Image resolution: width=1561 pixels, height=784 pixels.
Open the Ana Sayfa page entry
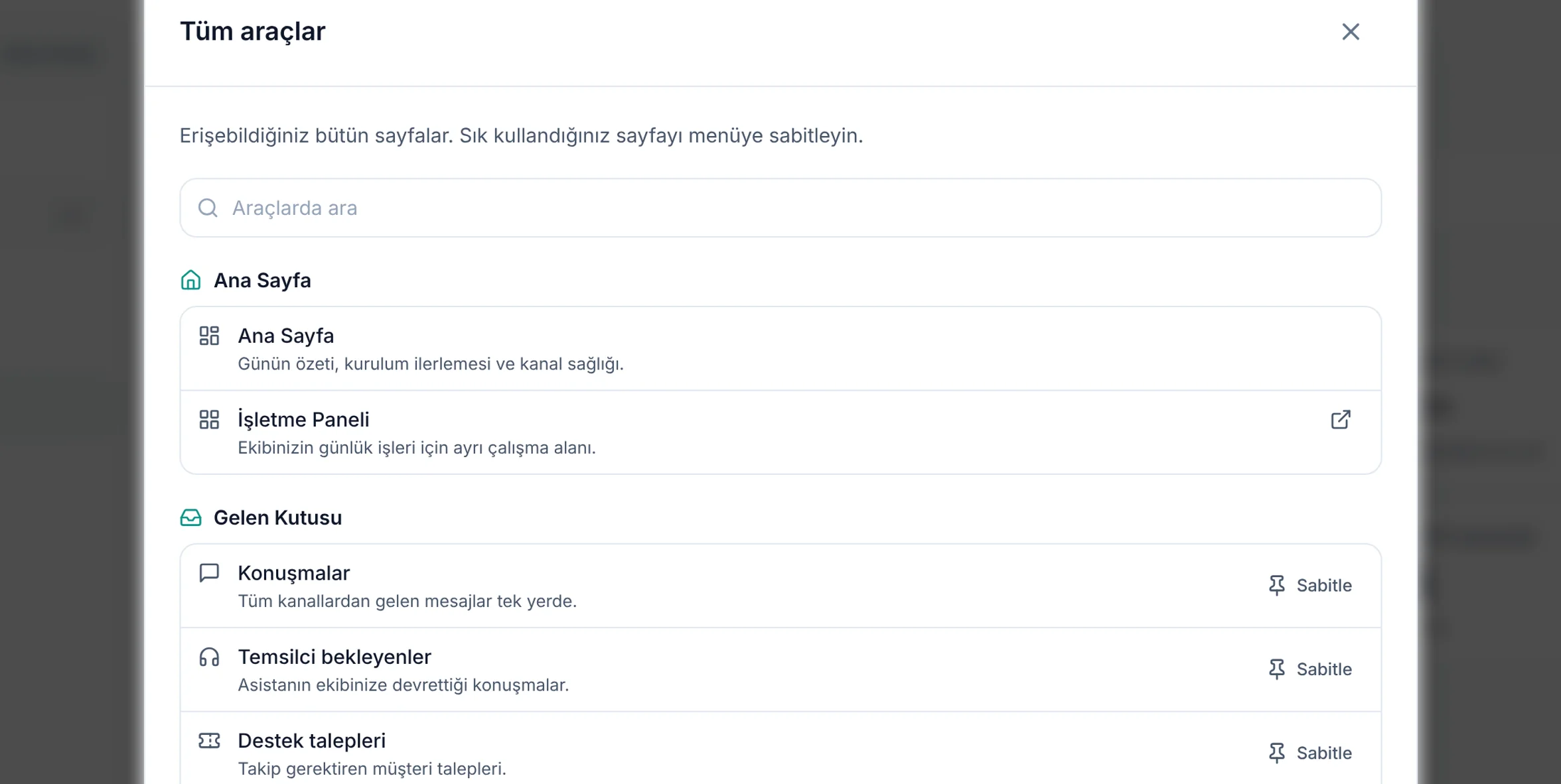point(780,349)
